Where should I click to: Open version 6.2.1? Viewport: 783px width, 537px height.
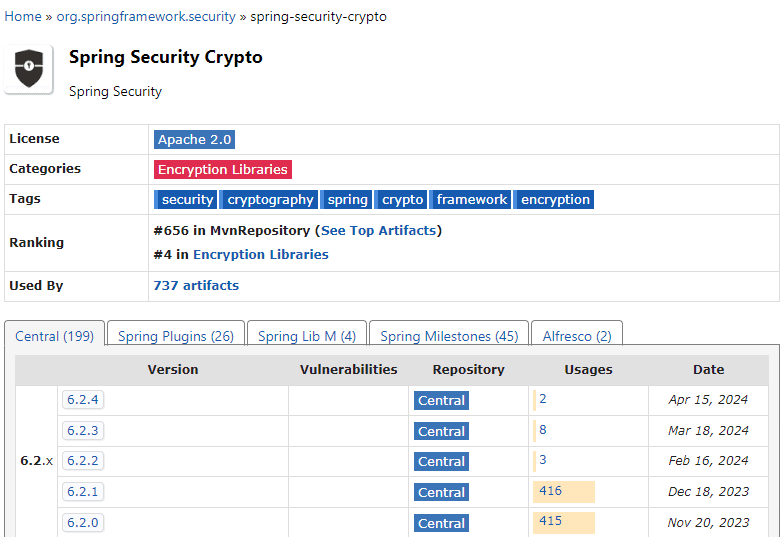(x=83, y=492)
